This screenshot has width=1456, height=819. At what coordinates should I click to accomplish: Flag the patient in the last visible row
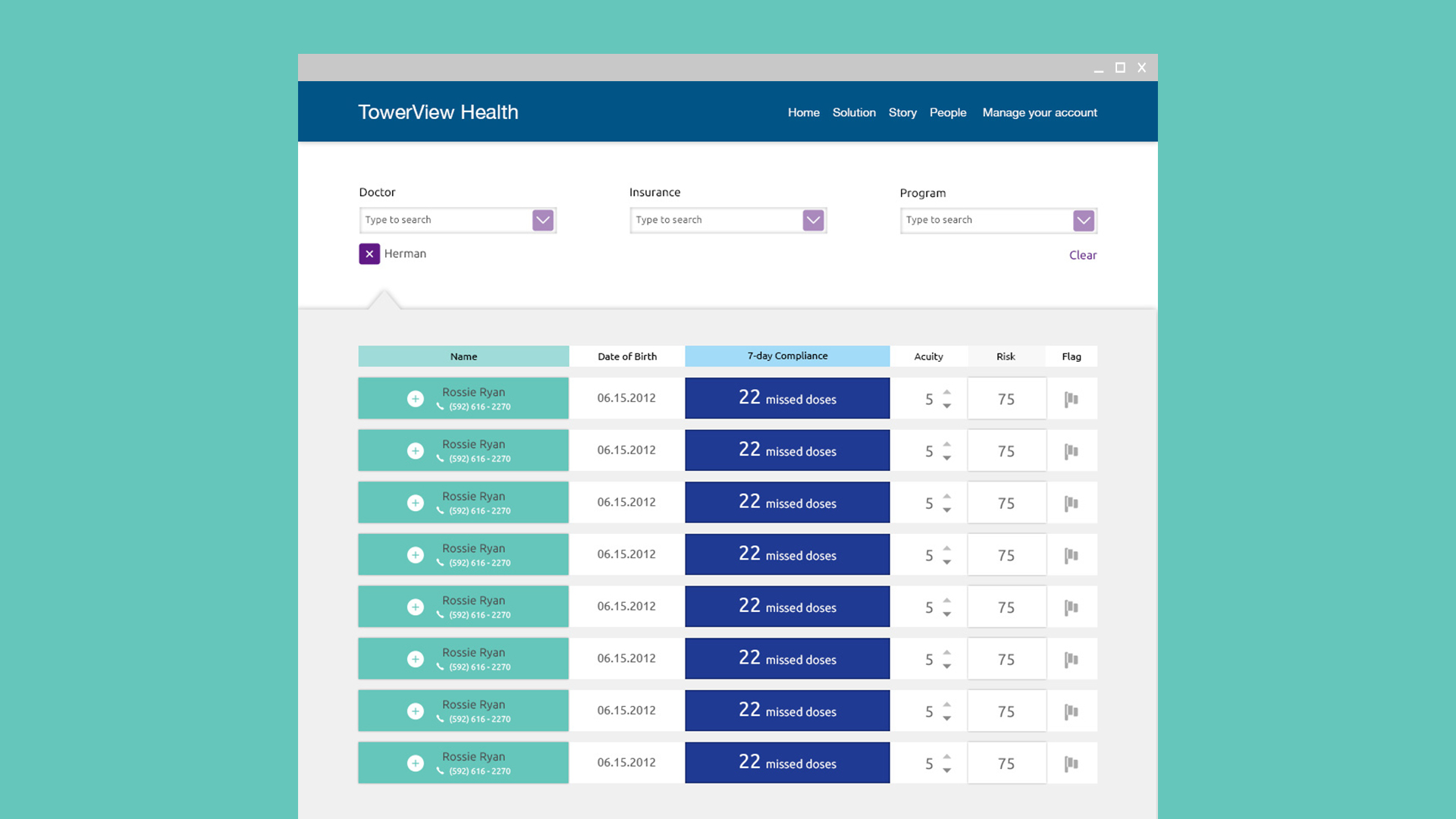tap(1071, 764)
